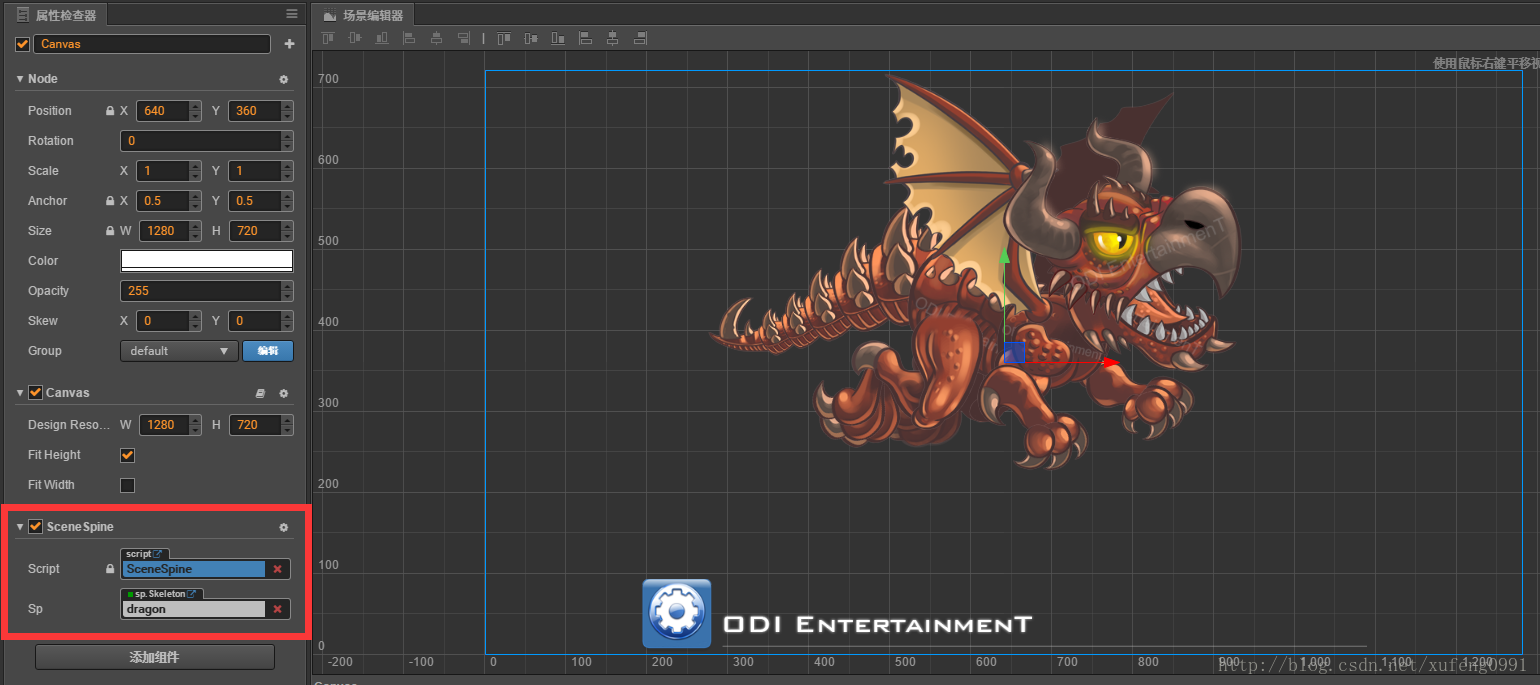The height and width of the screenshot is (685, 1540).
Task: Open the inspector panel hamburger menu
Action: (x=291, y=14)
